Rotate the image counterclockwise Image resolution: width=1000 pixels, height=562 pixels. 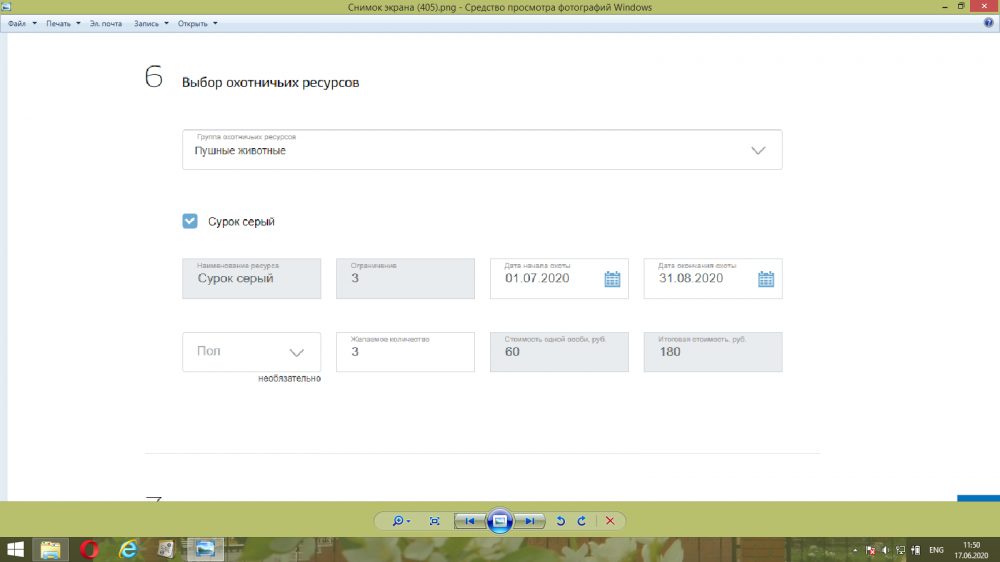pos(560,521)
